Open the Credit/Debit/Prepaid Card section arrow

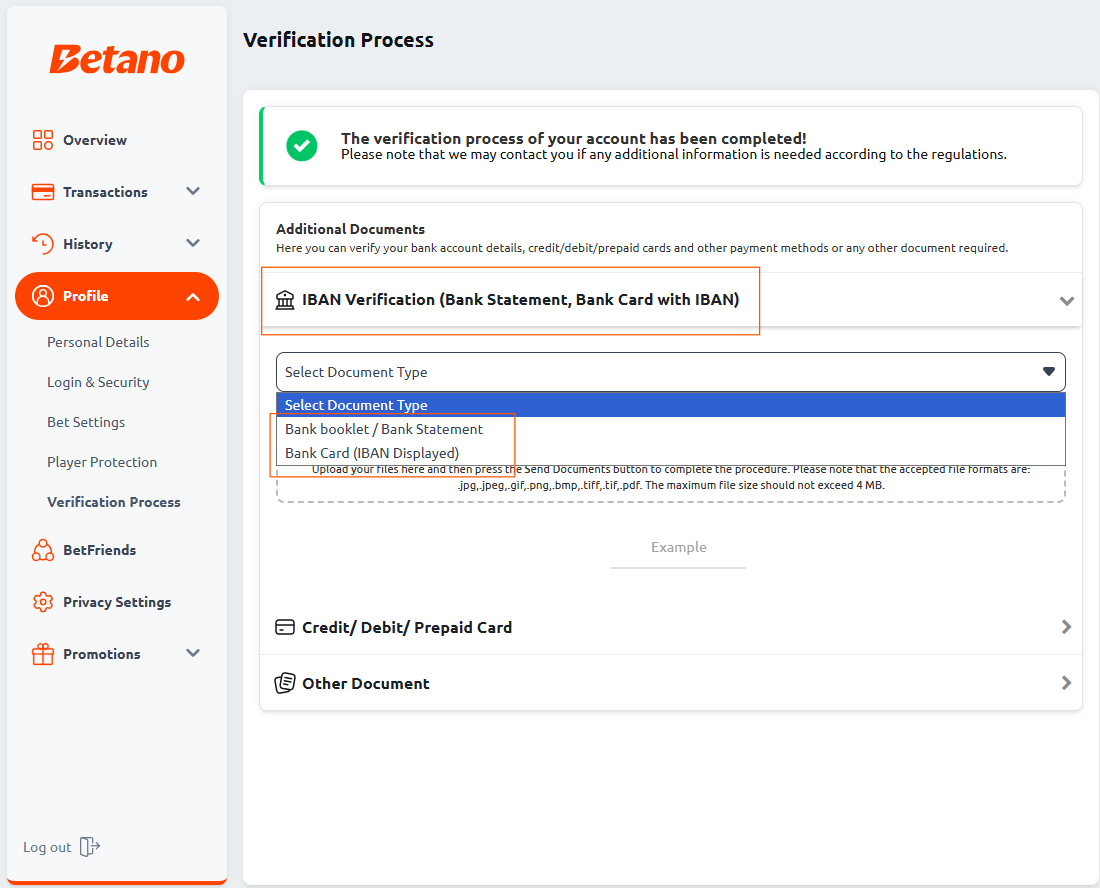tap(1066, 626)
